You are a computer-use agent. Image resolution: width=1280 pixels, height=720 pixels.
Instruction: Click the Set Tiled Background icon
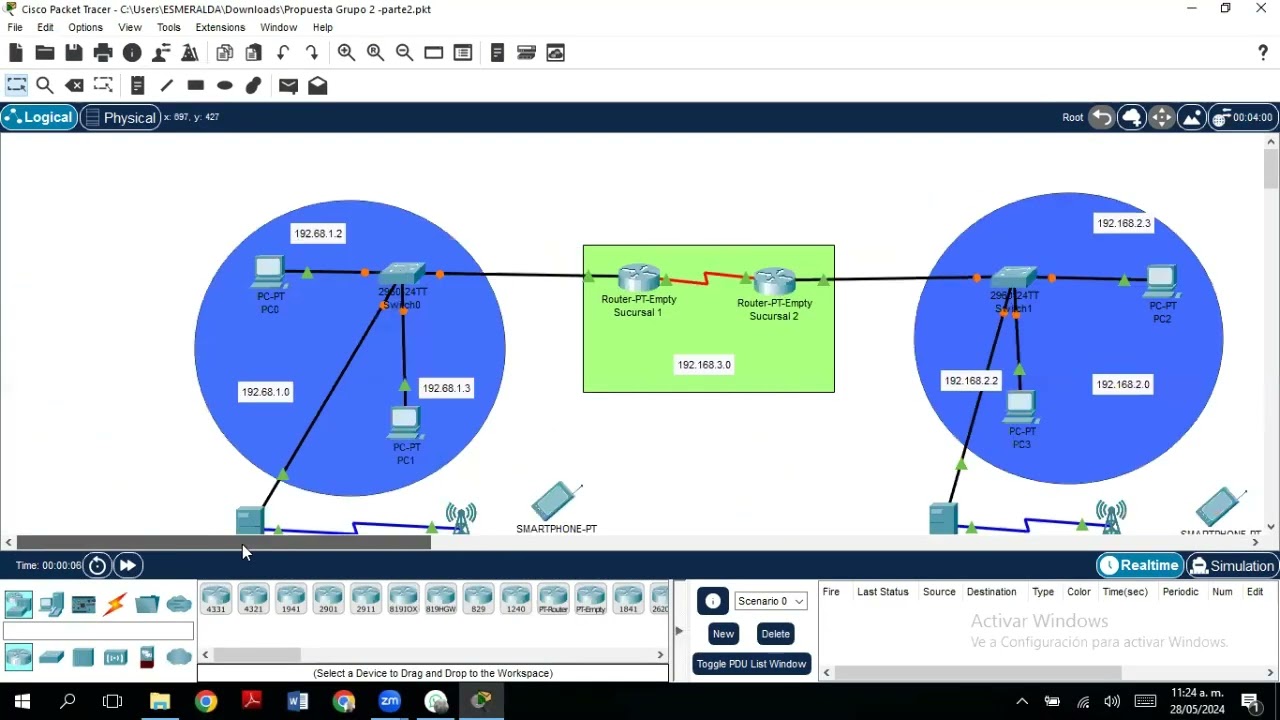point(1192,117)
